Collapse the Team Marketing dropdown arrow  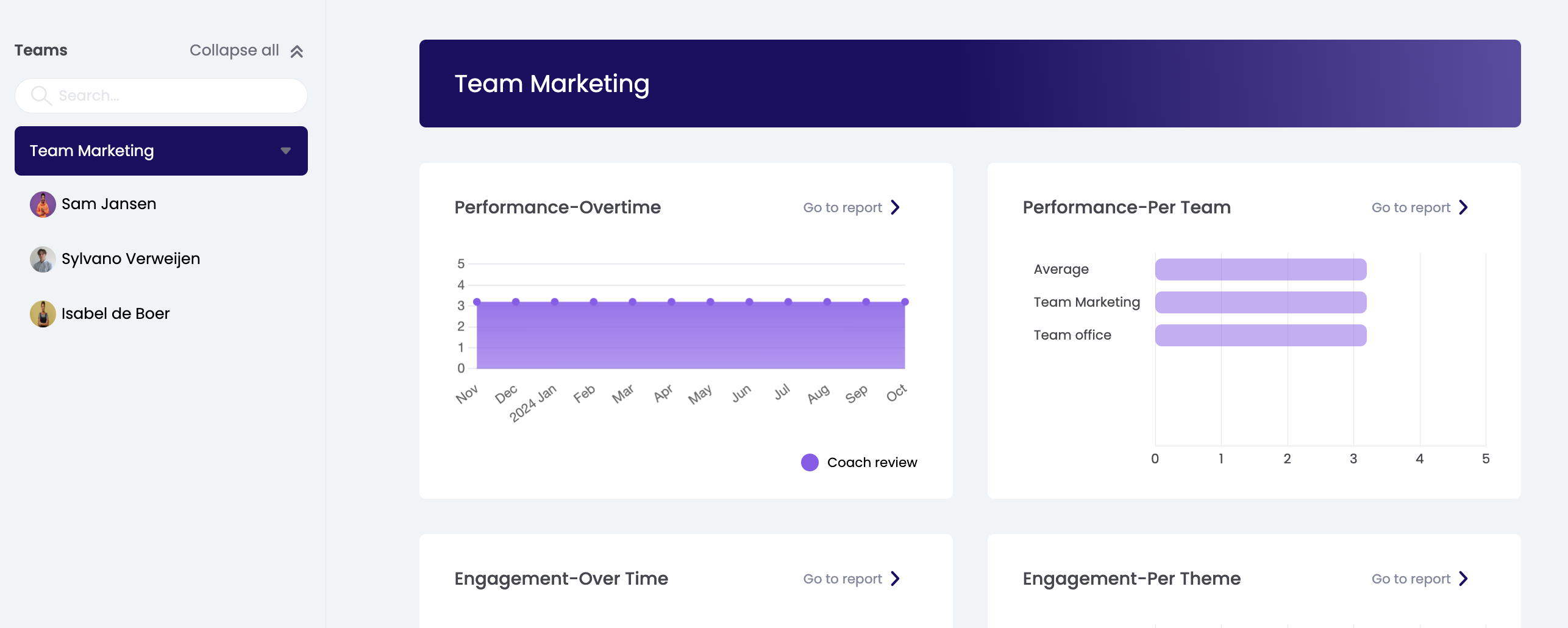pos(285,151)
